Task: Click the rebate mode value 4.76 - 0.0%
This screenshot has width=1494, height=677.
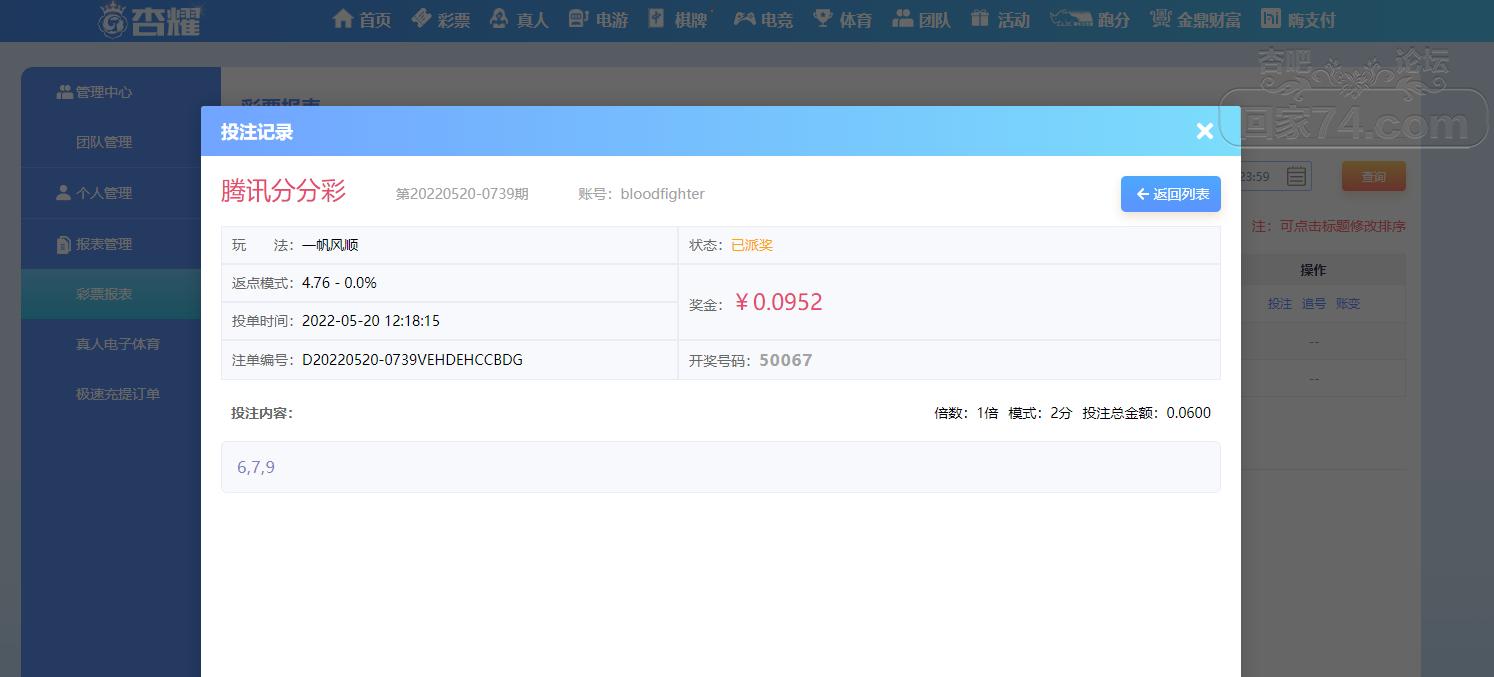Action: pyautogui.click(x=339, y=283)
